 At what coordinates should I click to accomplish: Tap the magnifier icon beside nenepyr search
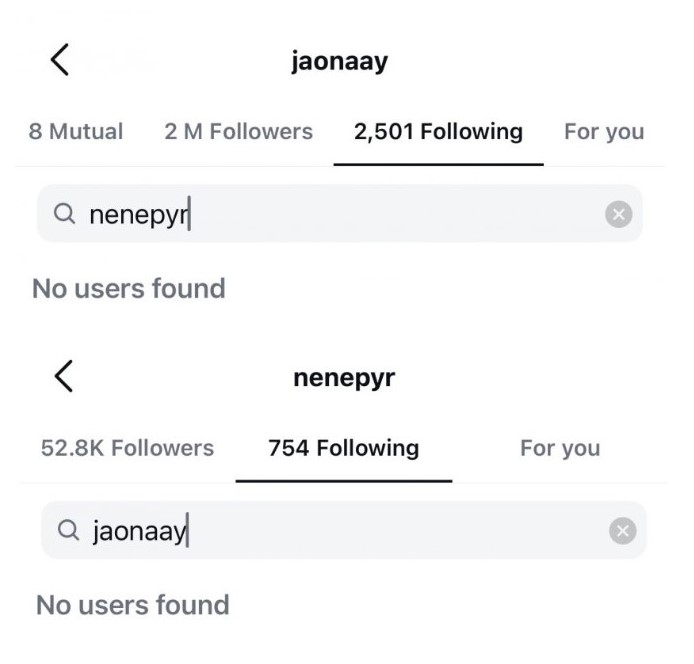65,213
